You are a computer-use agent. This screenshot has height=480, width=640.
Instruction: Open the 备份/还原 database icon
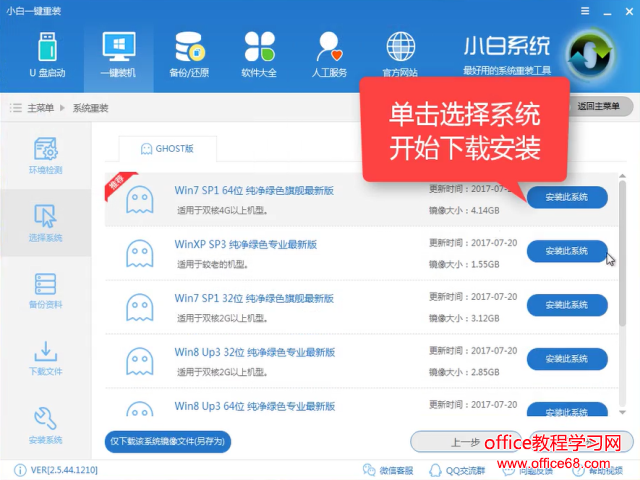pos(189,55)
